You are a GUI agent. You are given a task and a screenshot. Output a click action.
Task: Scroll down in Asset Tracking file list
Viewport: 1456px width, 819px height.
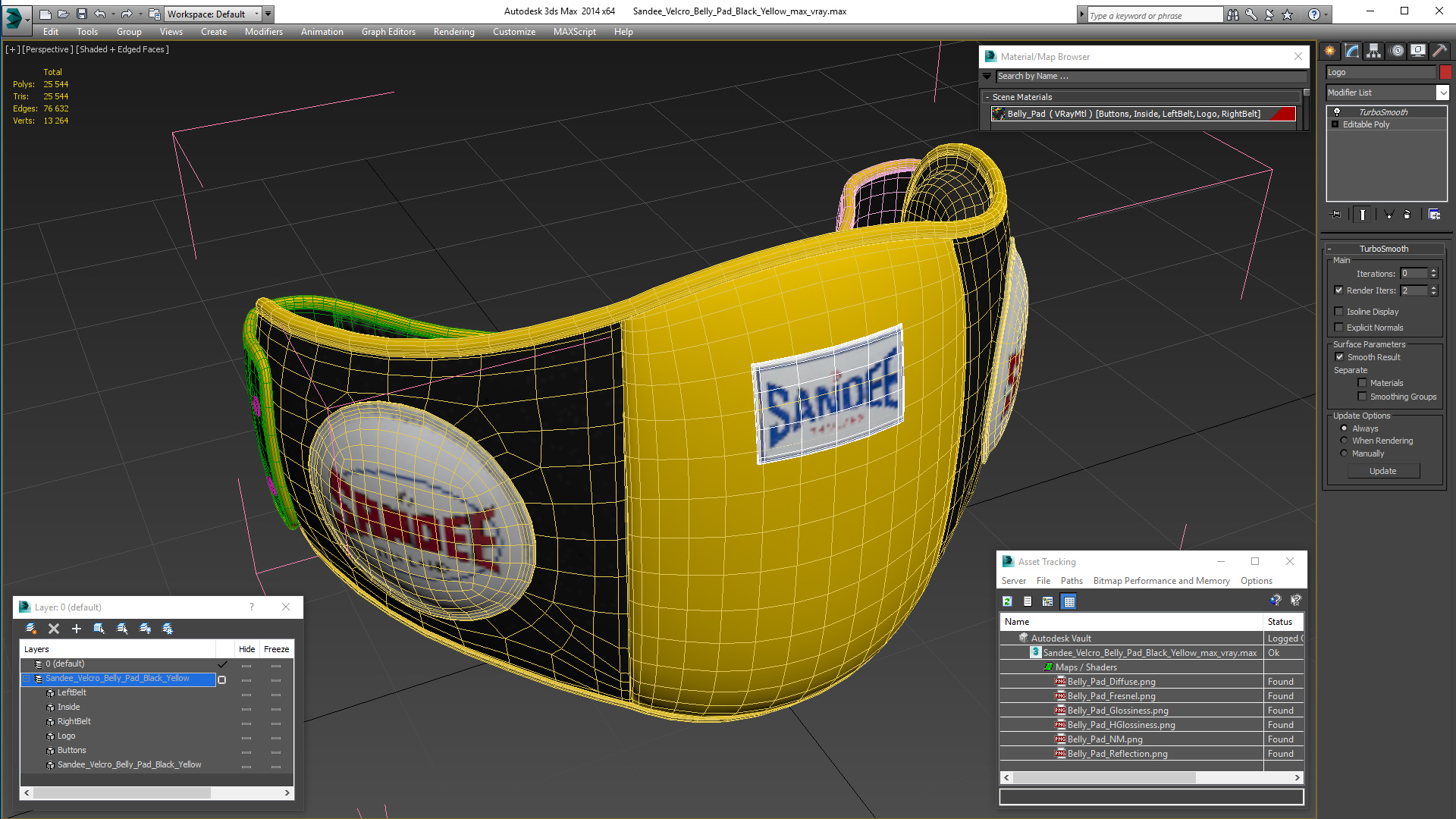[1300, 779]
